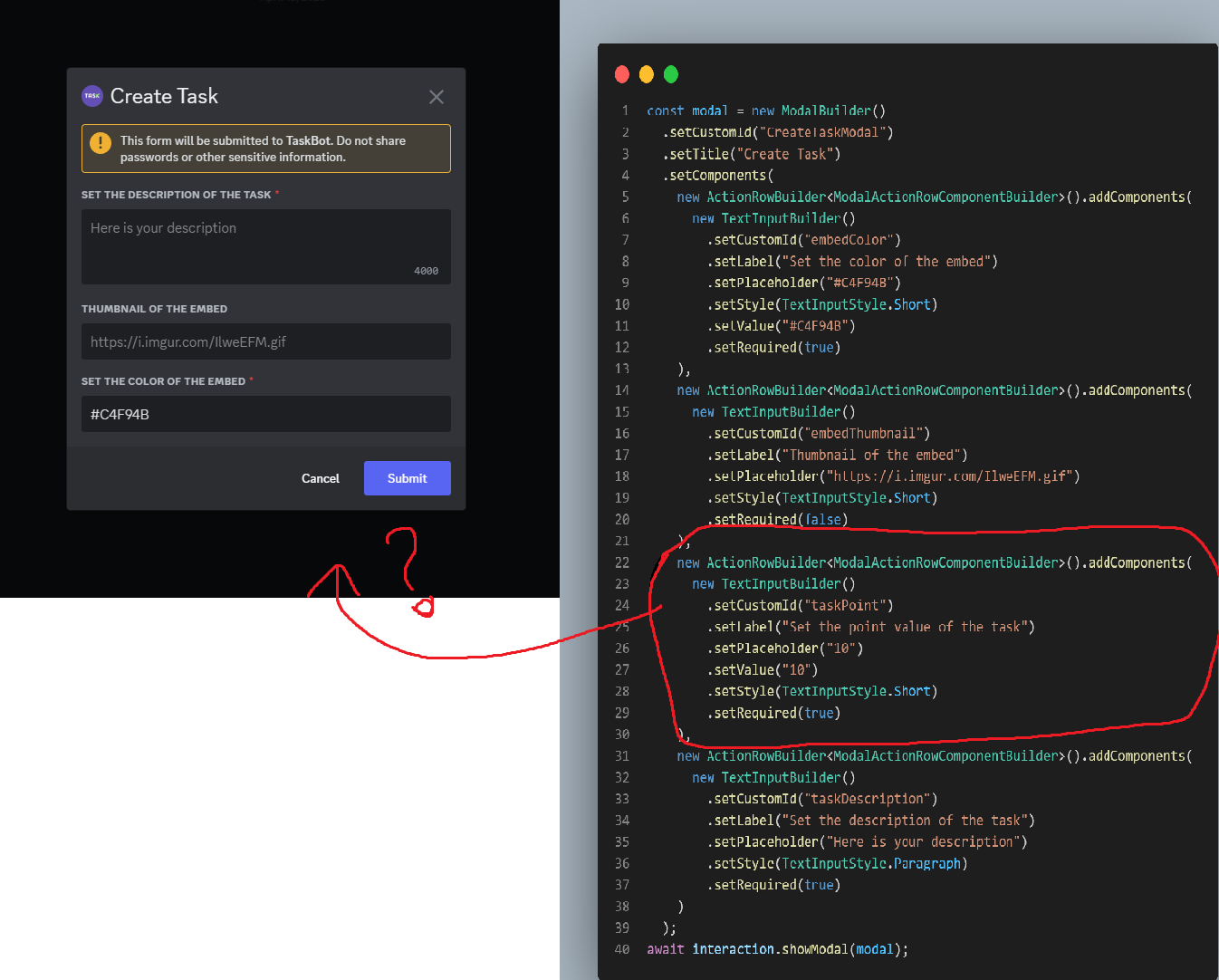Click the code line .setLabel("Set the color of the embed")
Screen dimensions: 1219x980
click(852, 262)
